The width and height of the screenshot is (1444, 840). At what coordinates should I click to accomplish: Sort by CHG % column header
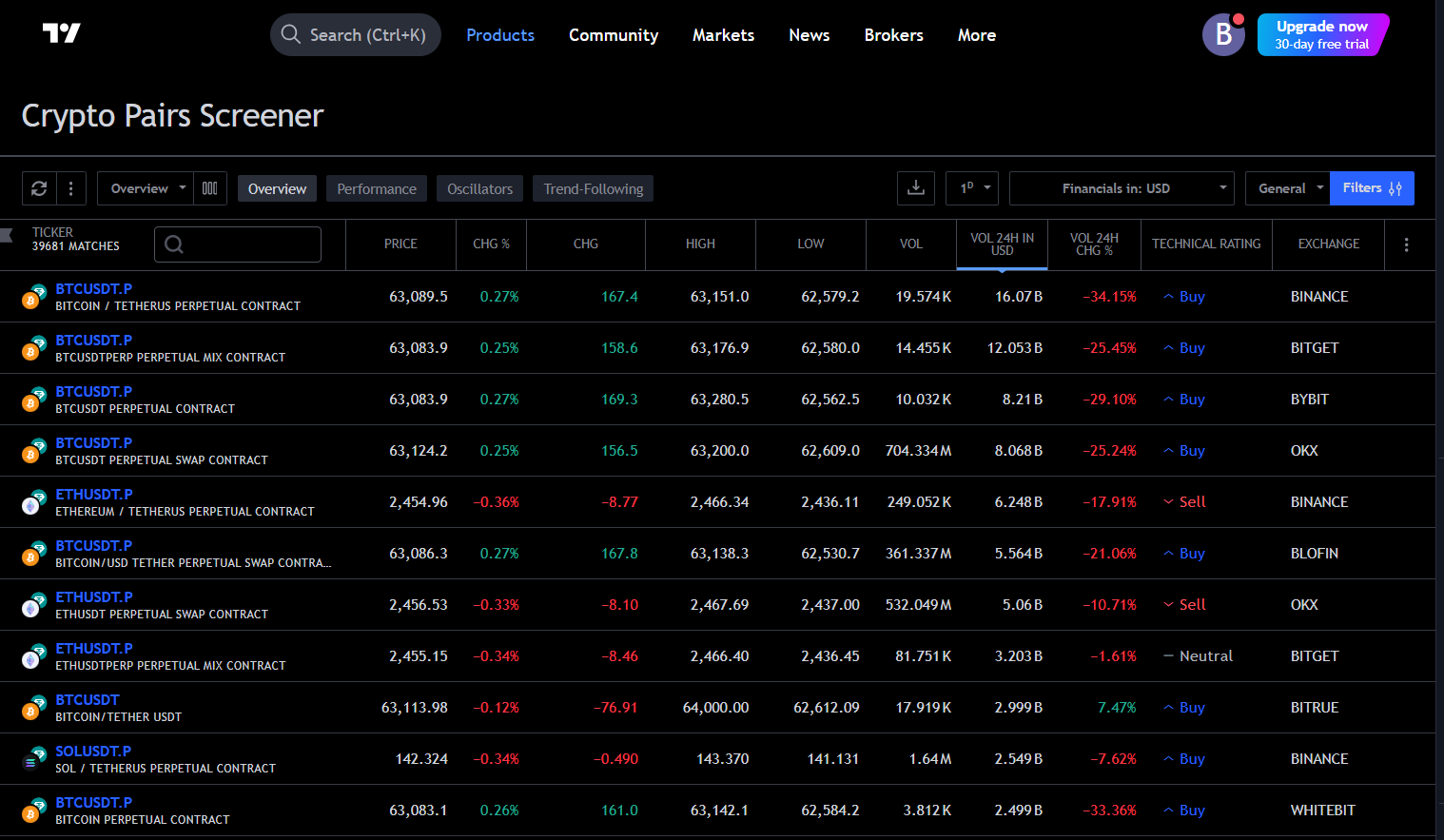[491, 244]
